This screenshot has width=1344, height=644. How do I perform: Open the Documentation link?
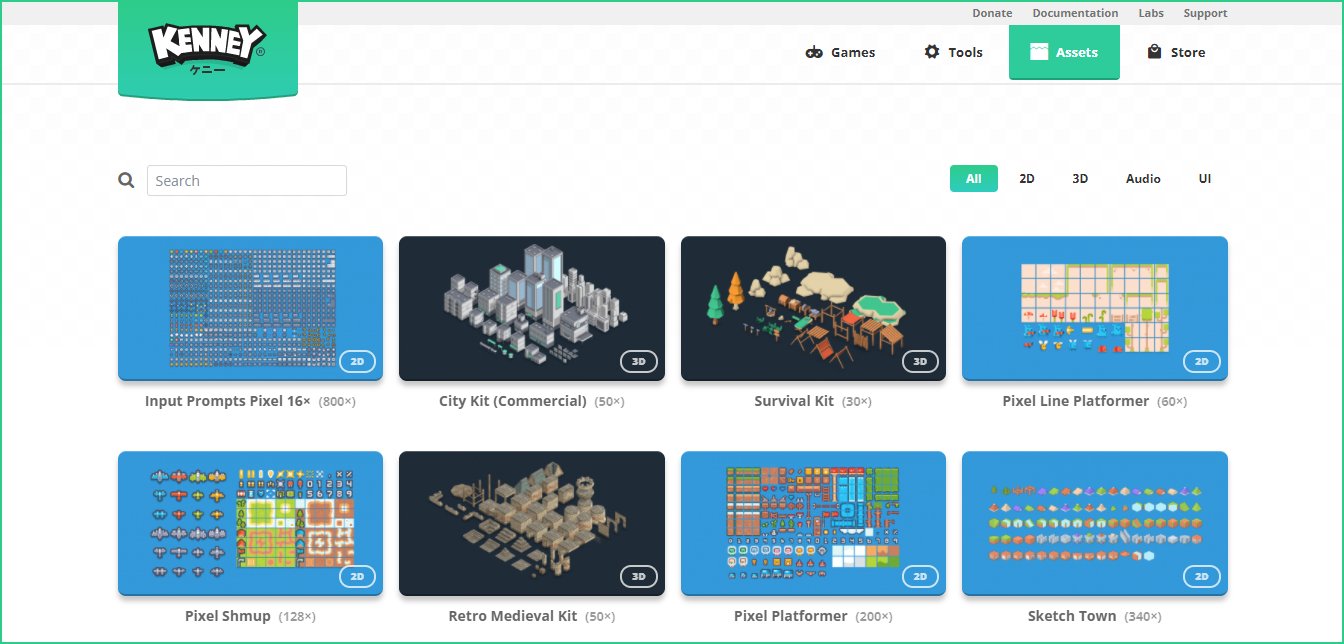coord(1075,13)
